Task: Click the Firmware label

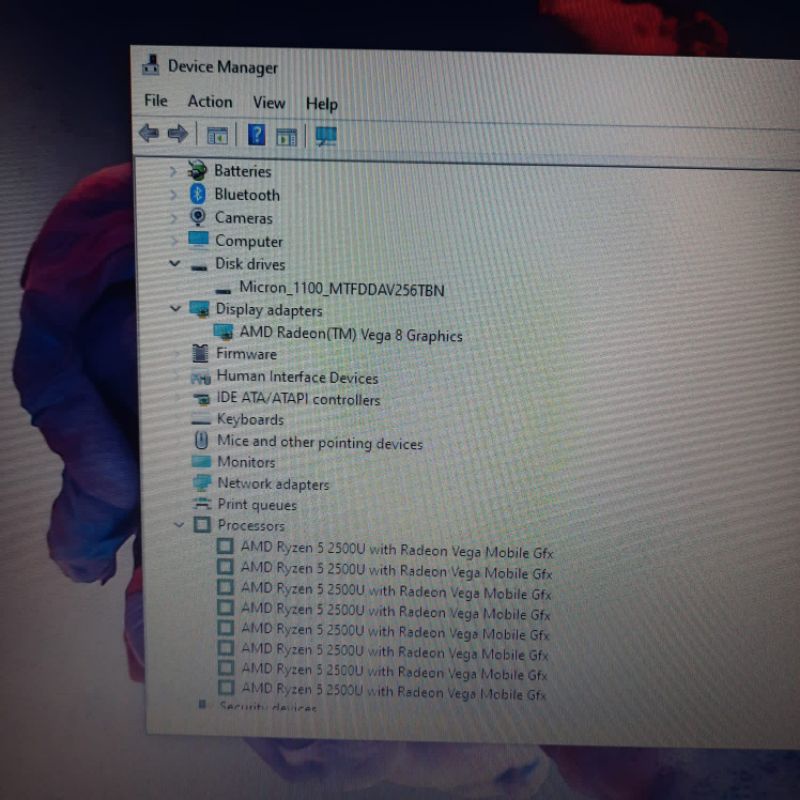Action: click(x=246, y=354)
